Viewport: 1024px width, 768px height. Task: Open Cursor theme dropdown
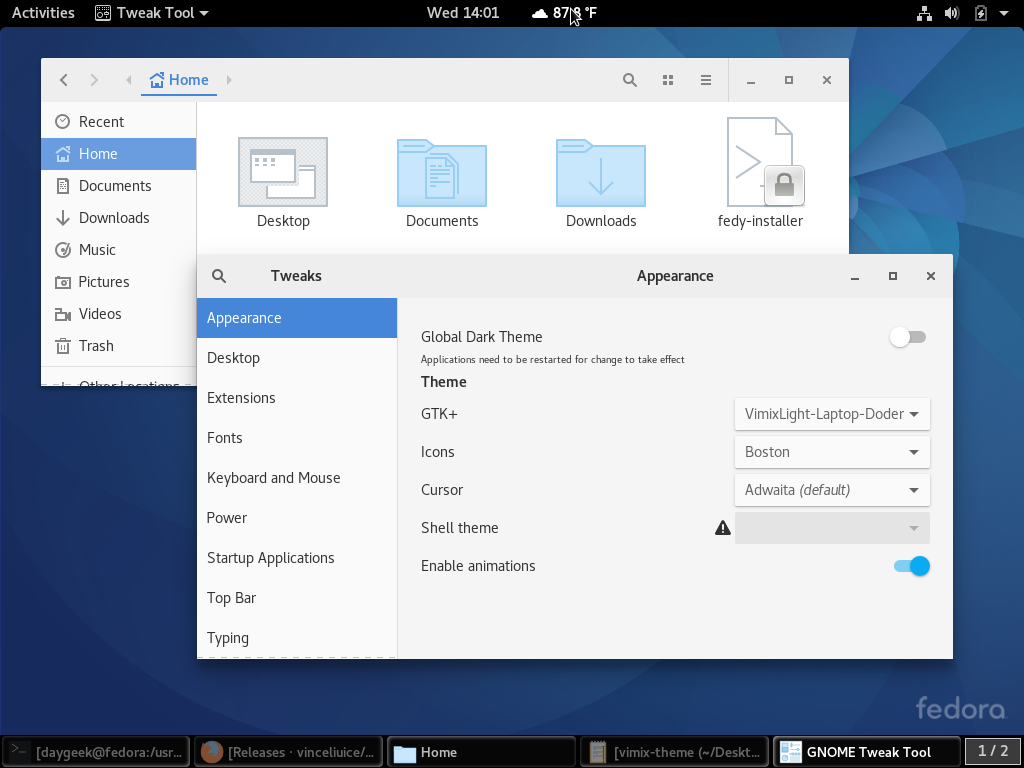tap(832, 490)
